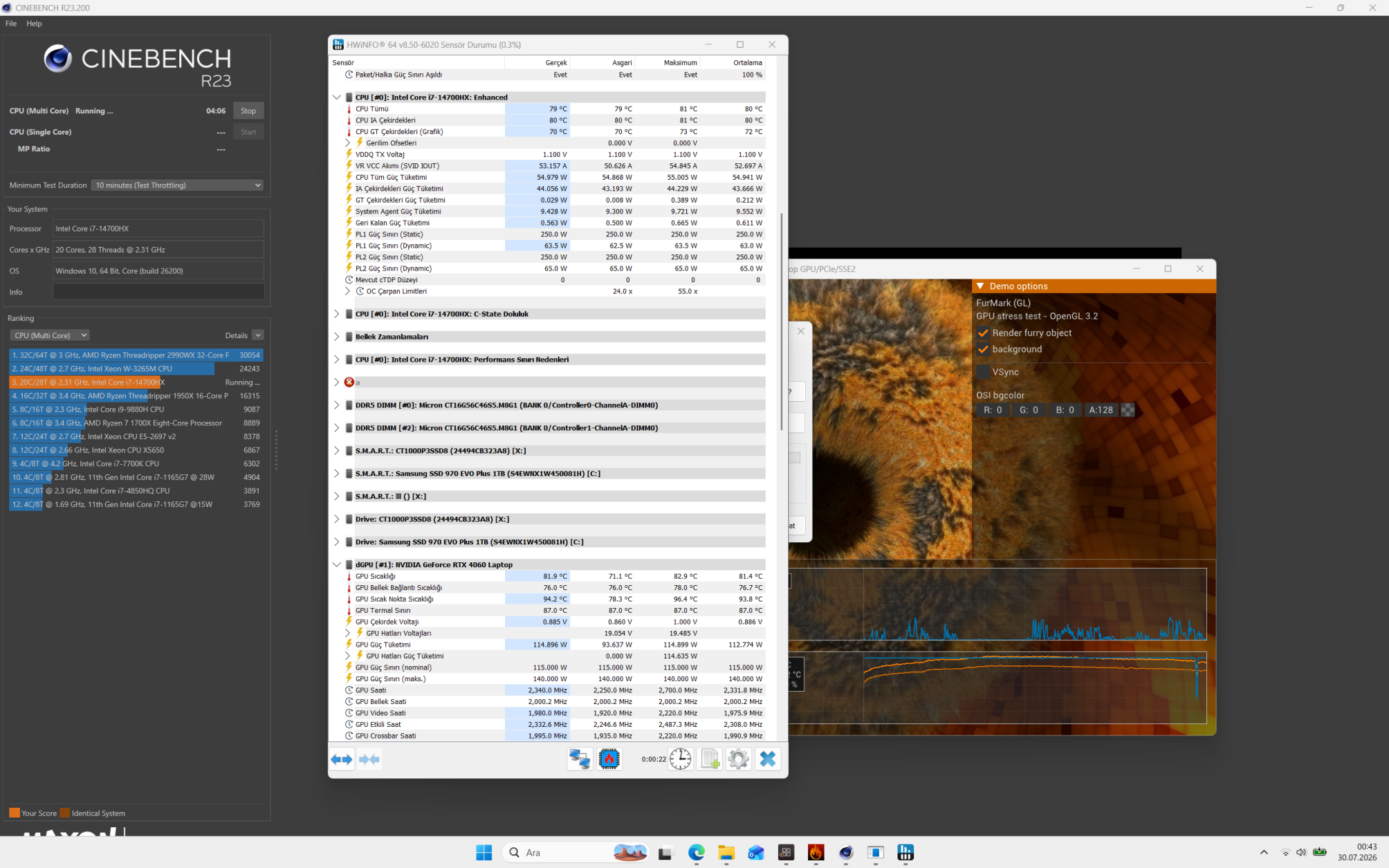This screenshot has width=1389, height=868.
Task: Open the File menu in Cinebench
Action: [11, 24]
